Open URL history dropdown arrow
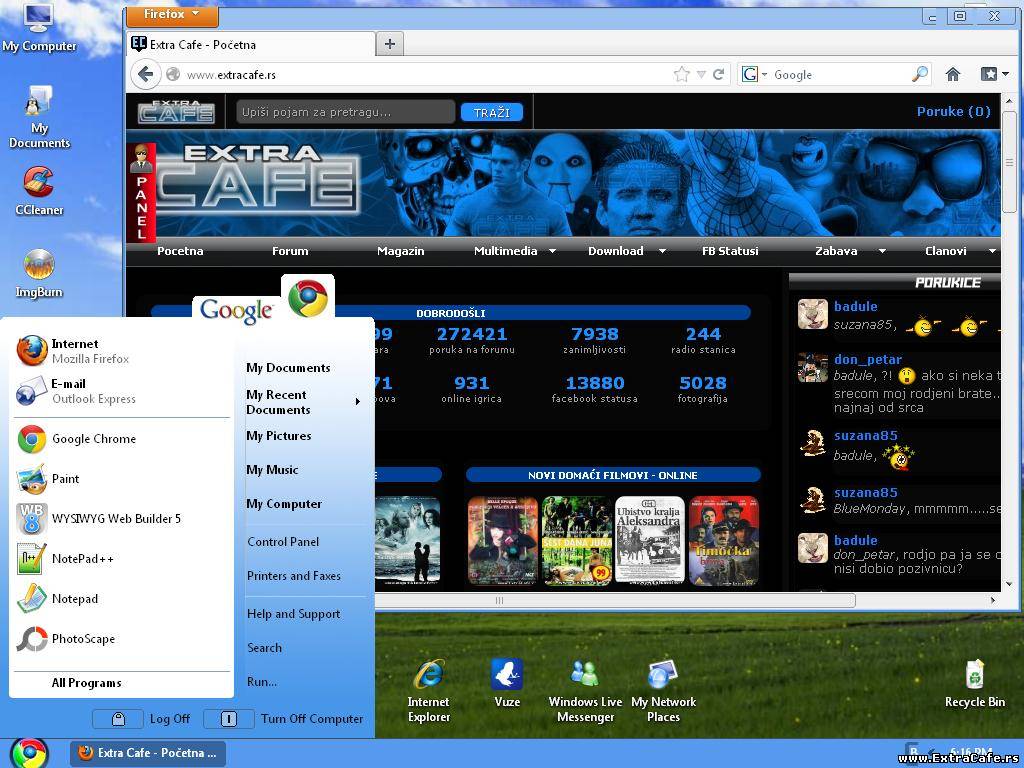The width and height of the screenshot is (1024, 768). (x=701, y=74)
